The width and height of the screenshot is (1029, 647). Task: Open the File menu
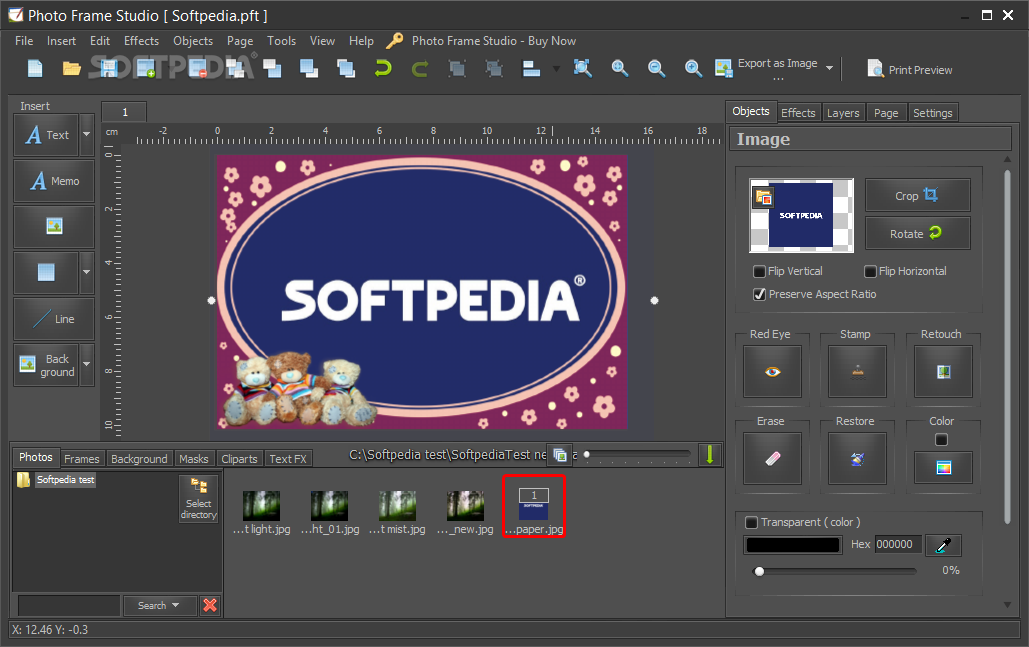(x=24, y=41)
